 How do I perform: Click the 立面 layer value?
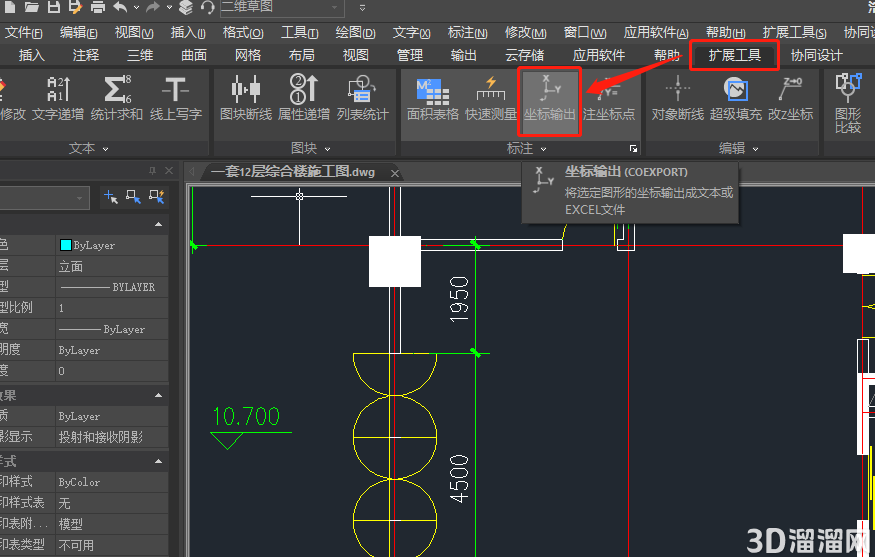click(x=71, y=266)
